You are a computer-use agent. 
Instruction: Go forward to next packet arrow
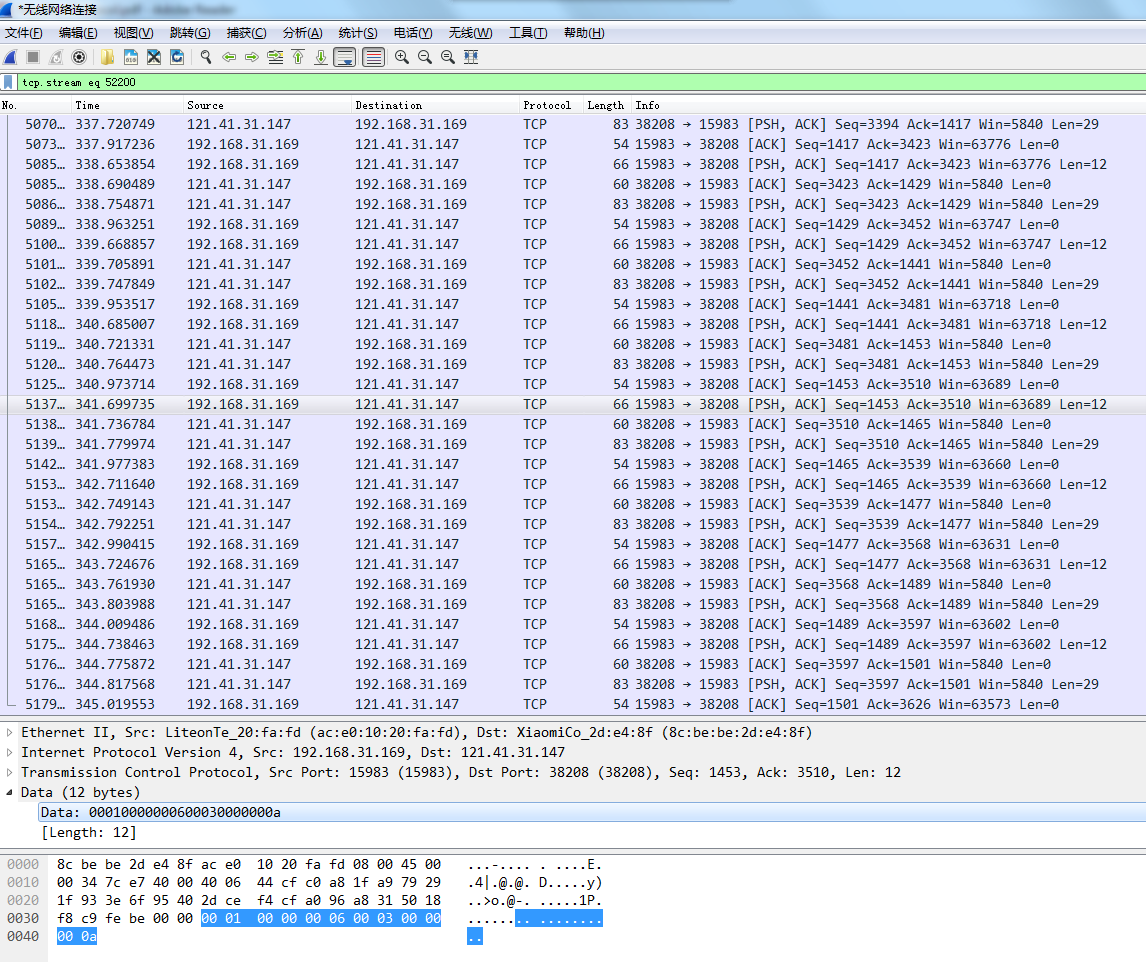pyautogui.click(x=252, y=57)
